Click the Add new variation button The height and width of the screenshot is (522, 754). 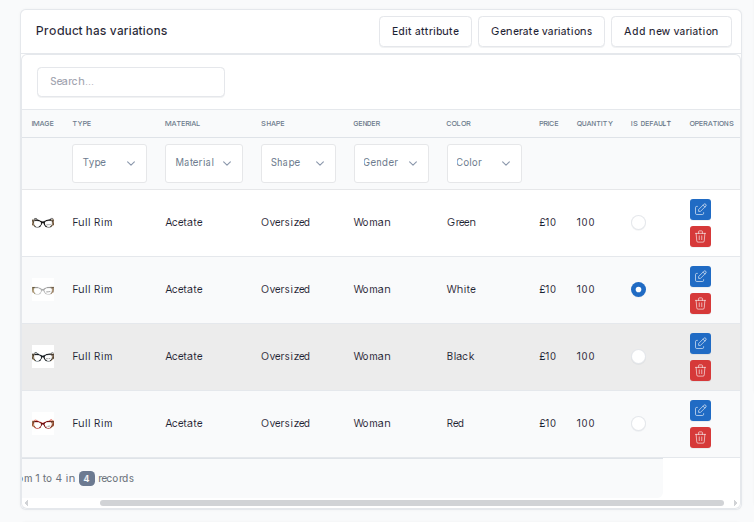click(x=671, y=32)
